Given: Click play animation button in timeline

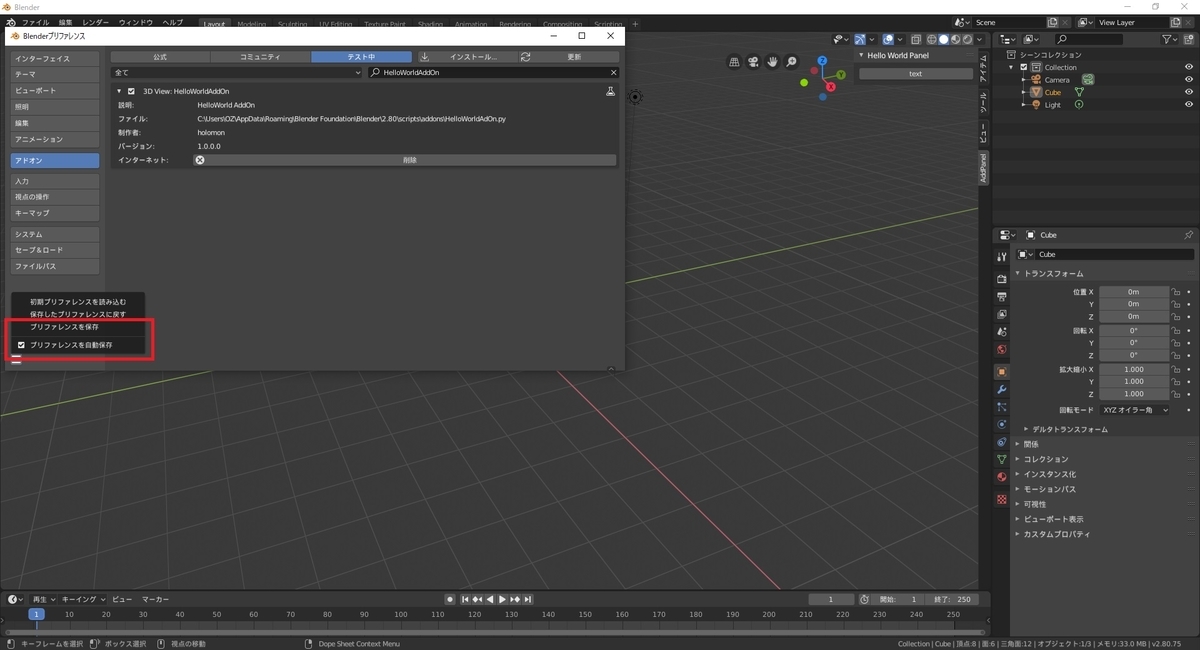Looking at the screenshot, I should tap(503, 599).
